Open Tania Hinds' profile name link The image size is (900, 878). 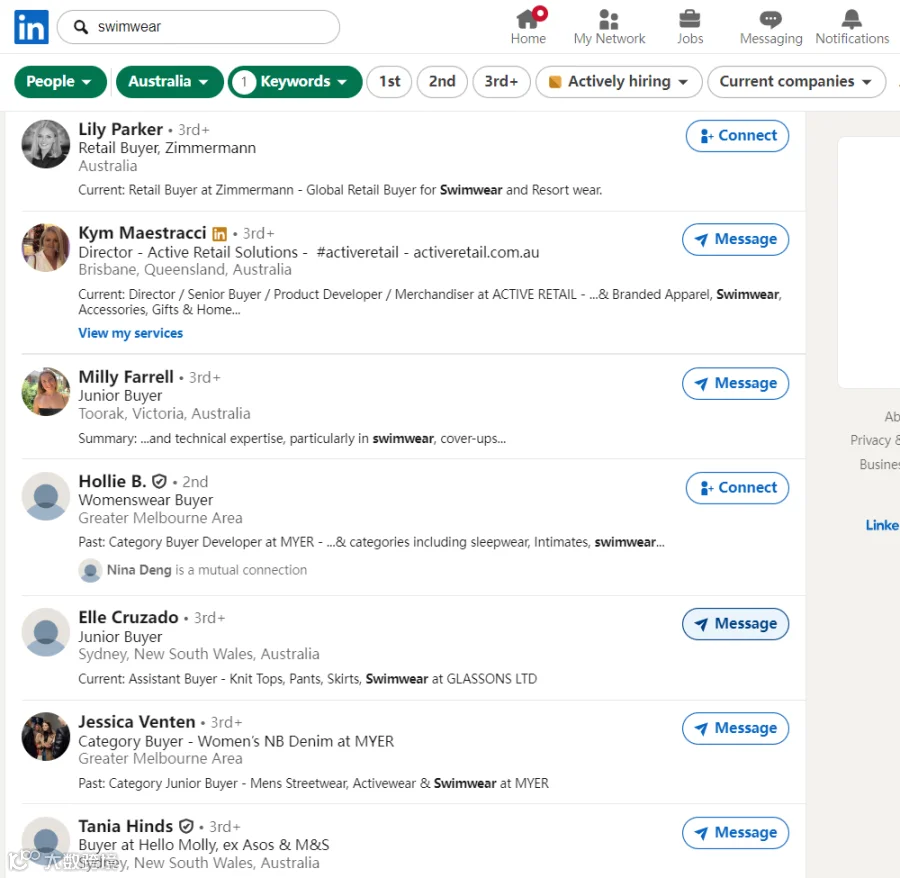click(126, 826)
